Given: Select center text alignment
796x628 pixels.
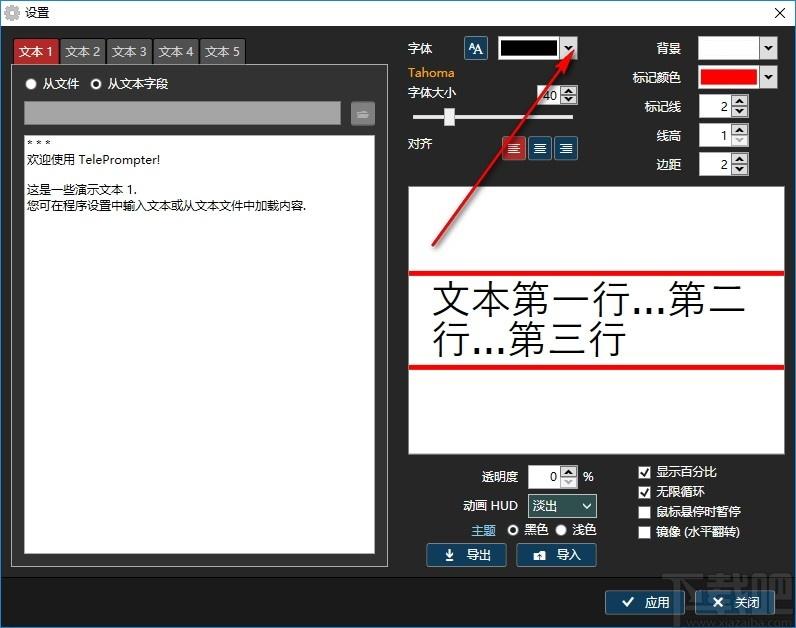Looking at the screenshot, I should tap(540, 148).
